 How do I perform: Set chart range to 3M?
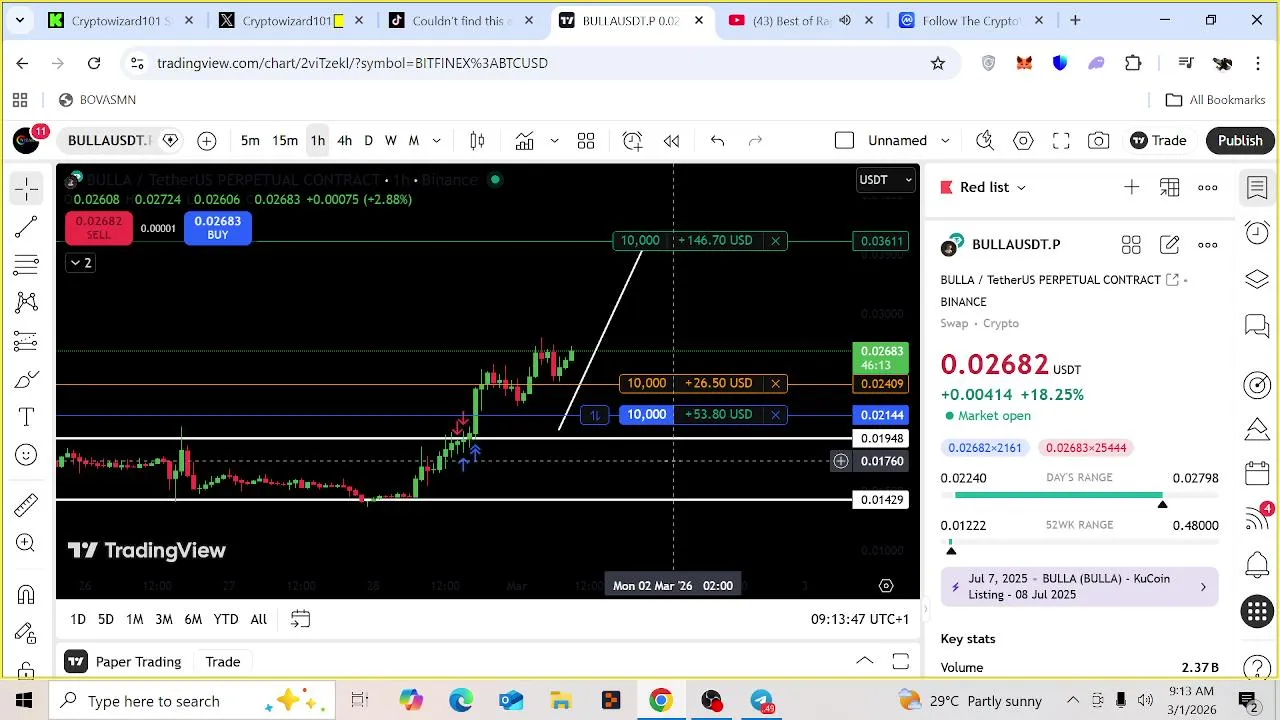(164, 620)
